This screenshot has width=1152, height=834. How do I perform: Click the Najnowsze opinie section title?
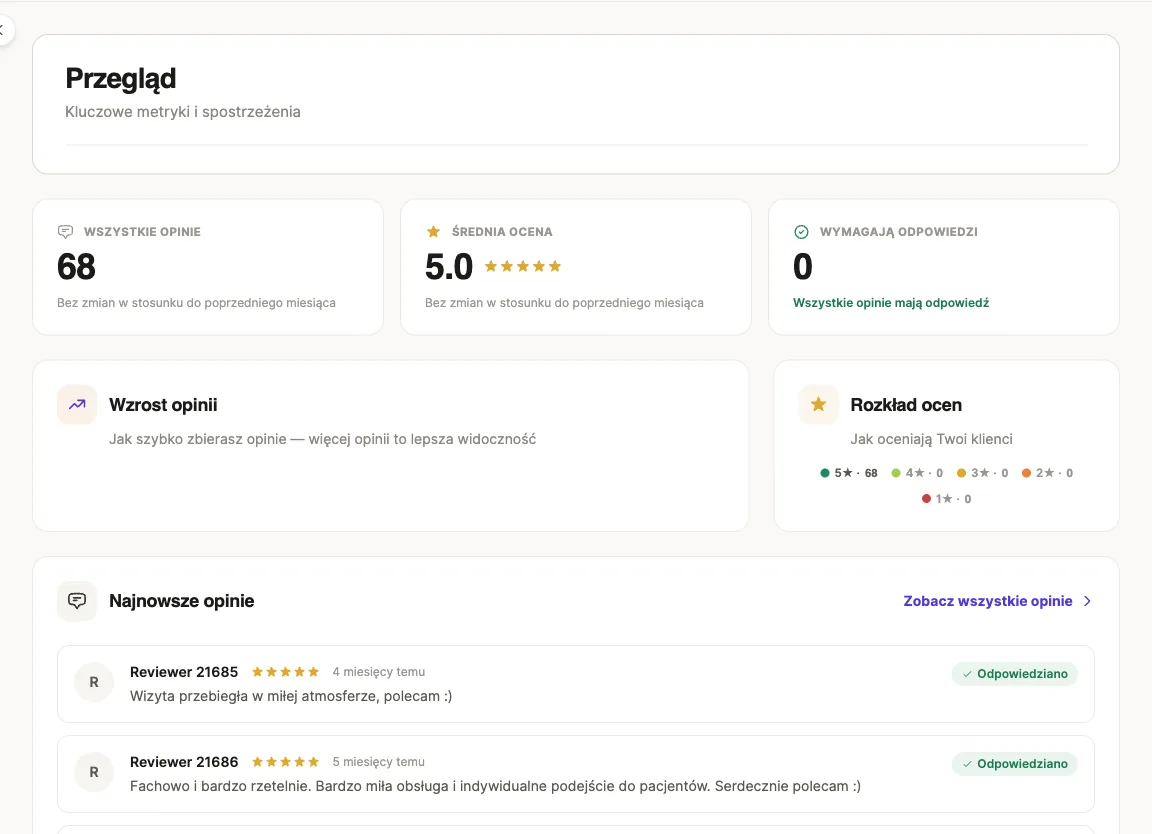point(181,601)
